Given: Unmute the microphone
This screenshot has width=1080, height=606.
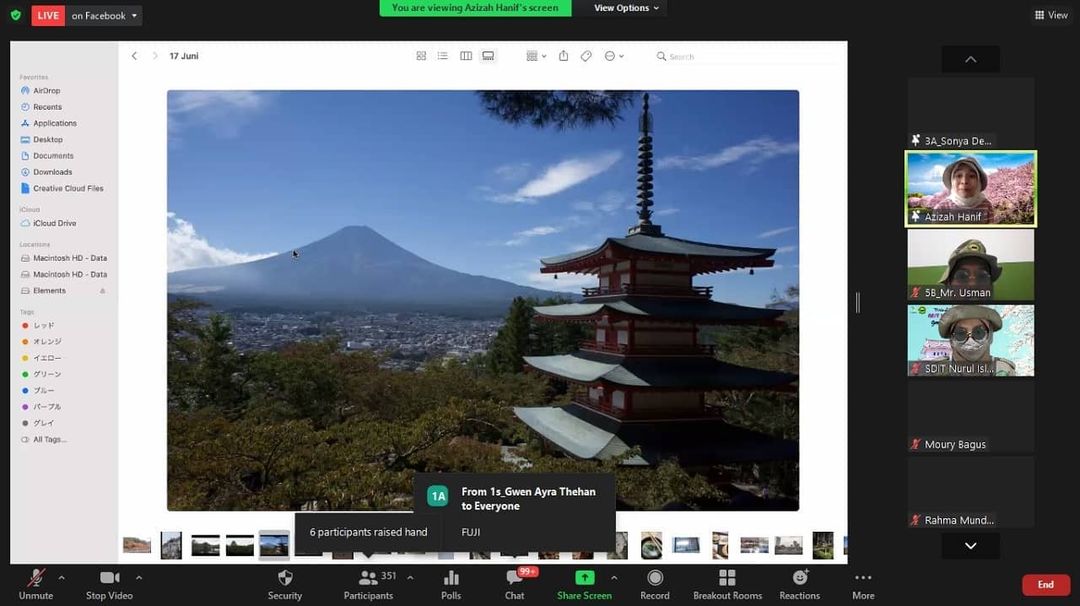Looking at the screenshot, I should click(36, 579).
